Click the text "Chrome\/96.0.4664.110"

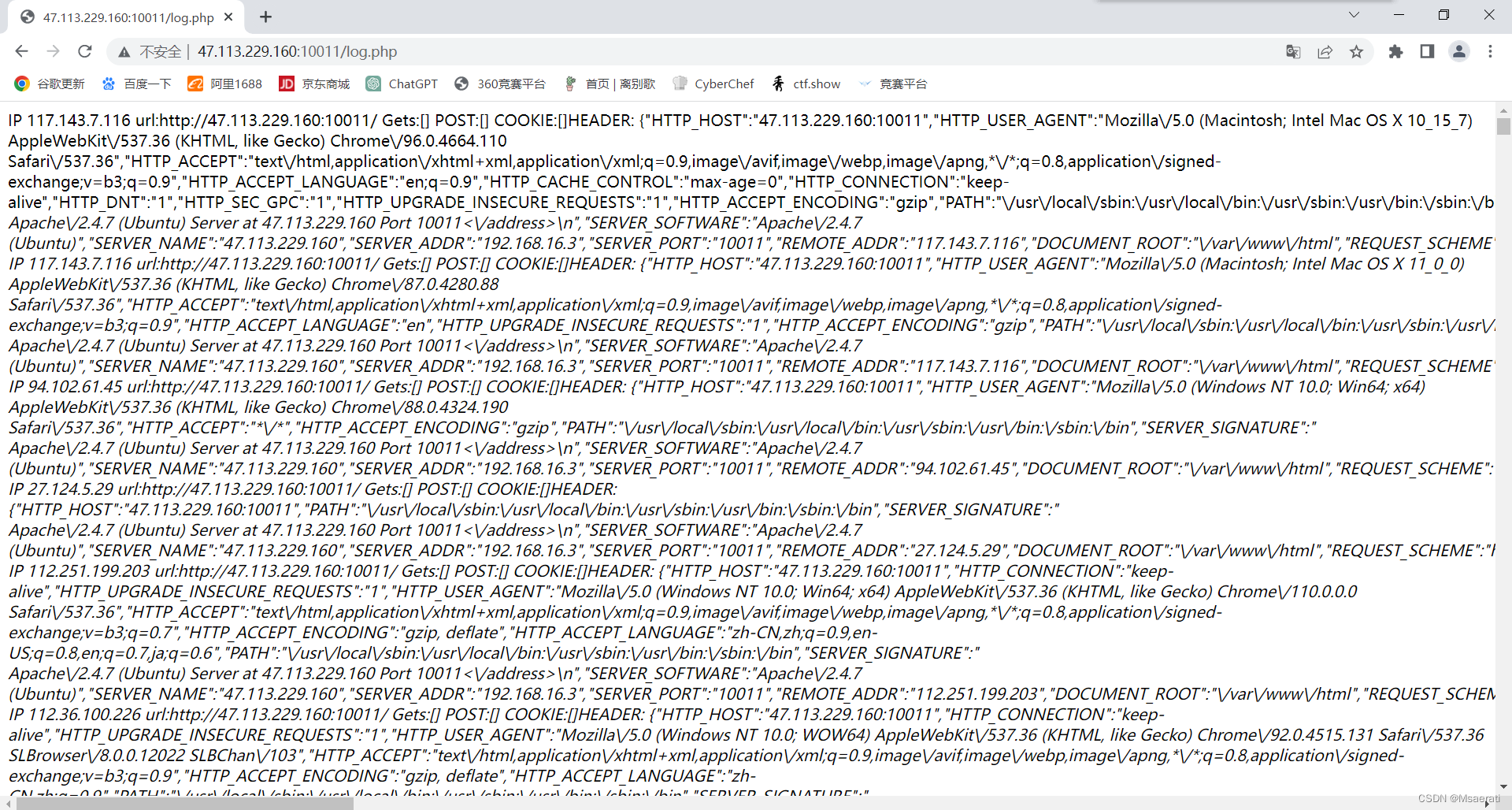[x=418, y=141]
